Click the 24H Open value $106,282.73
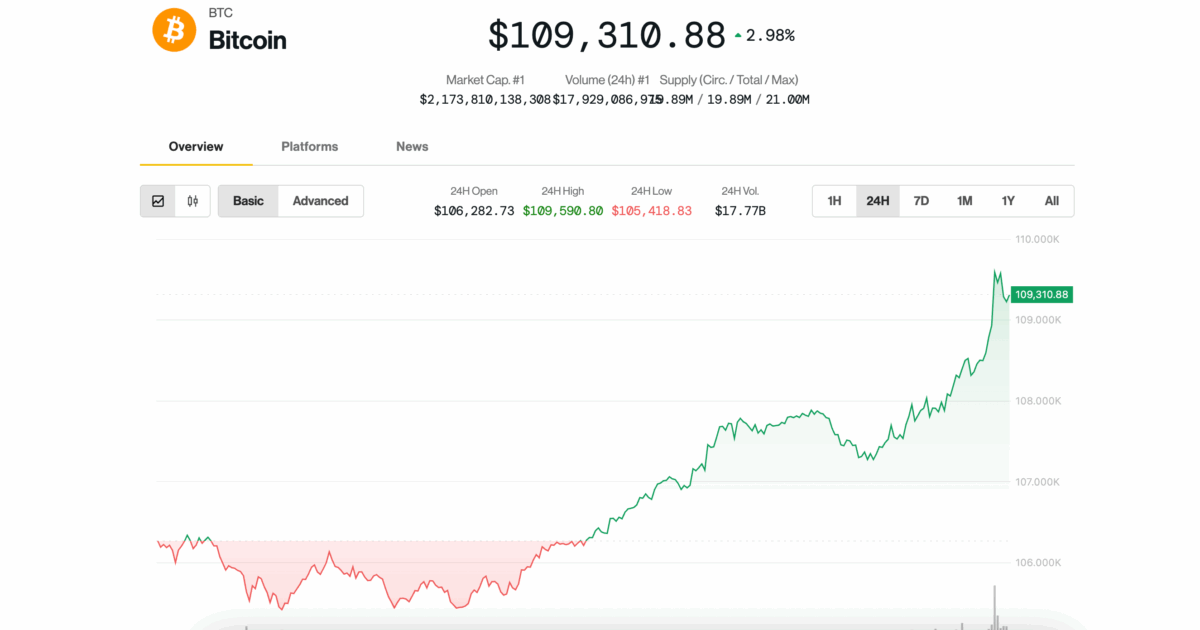 pos(474,211)
